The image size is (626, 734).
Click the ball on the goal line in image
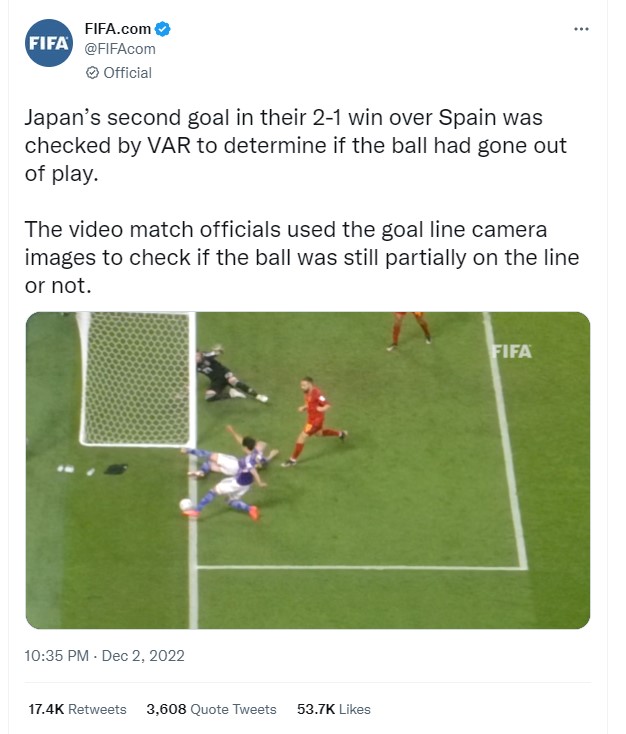tap(186, 505)
